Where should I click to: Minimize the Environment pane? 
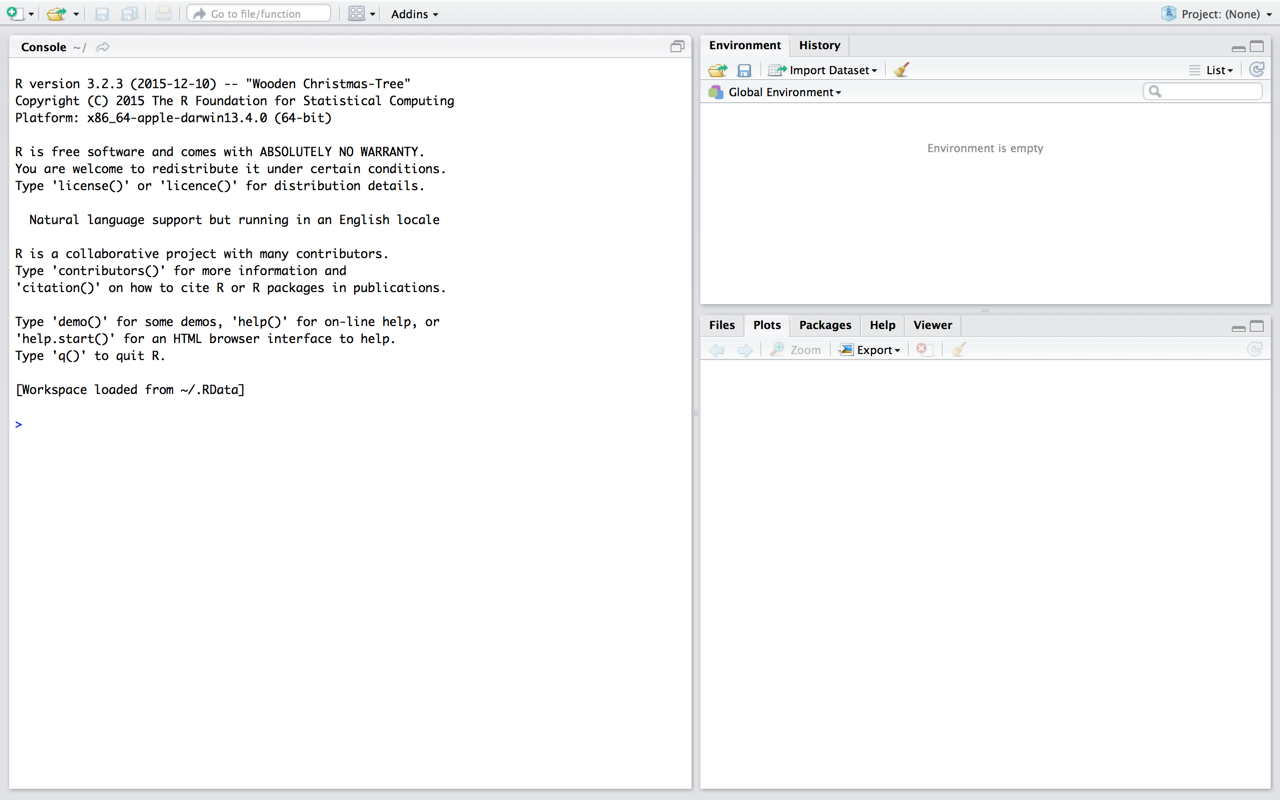[x=1238, y=47]
